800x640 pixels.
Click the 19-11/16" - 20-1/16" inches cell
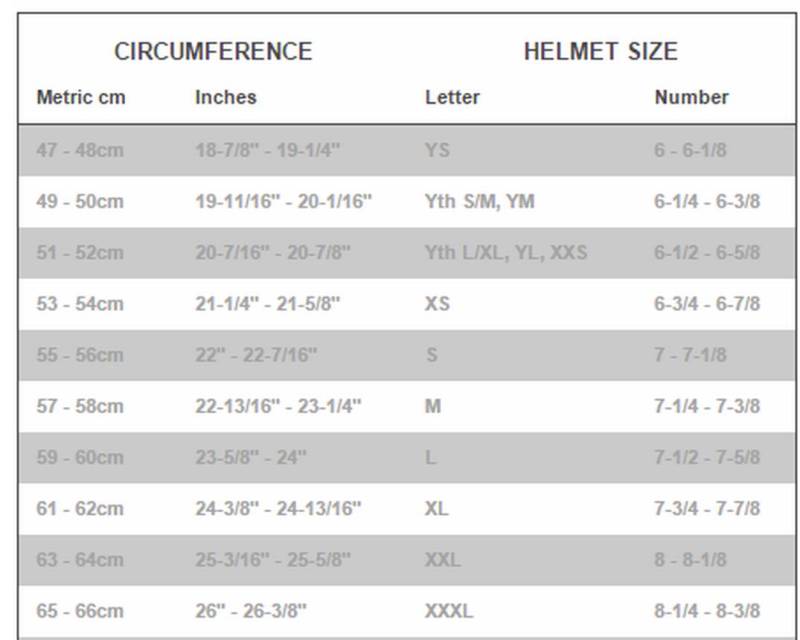(283, 202)
